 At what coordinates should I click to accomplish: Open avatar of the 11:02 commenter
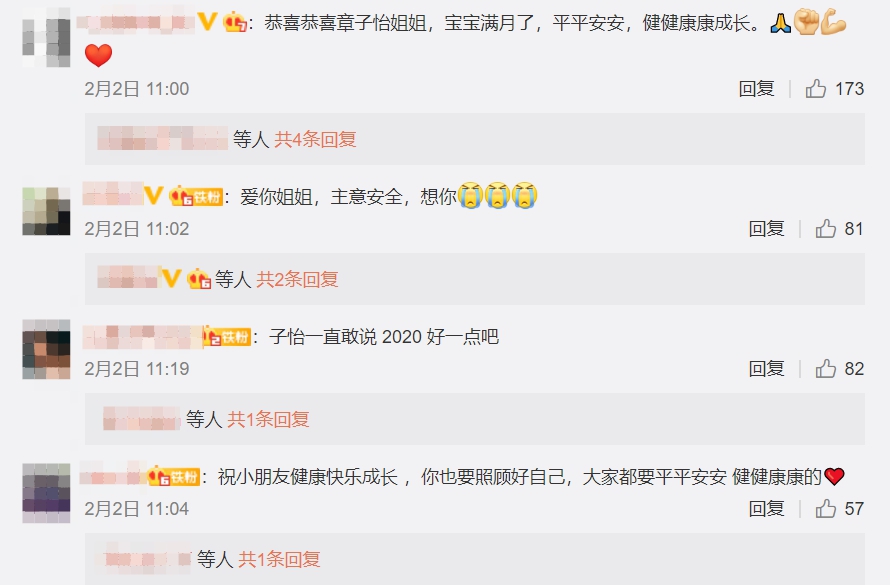46,211
